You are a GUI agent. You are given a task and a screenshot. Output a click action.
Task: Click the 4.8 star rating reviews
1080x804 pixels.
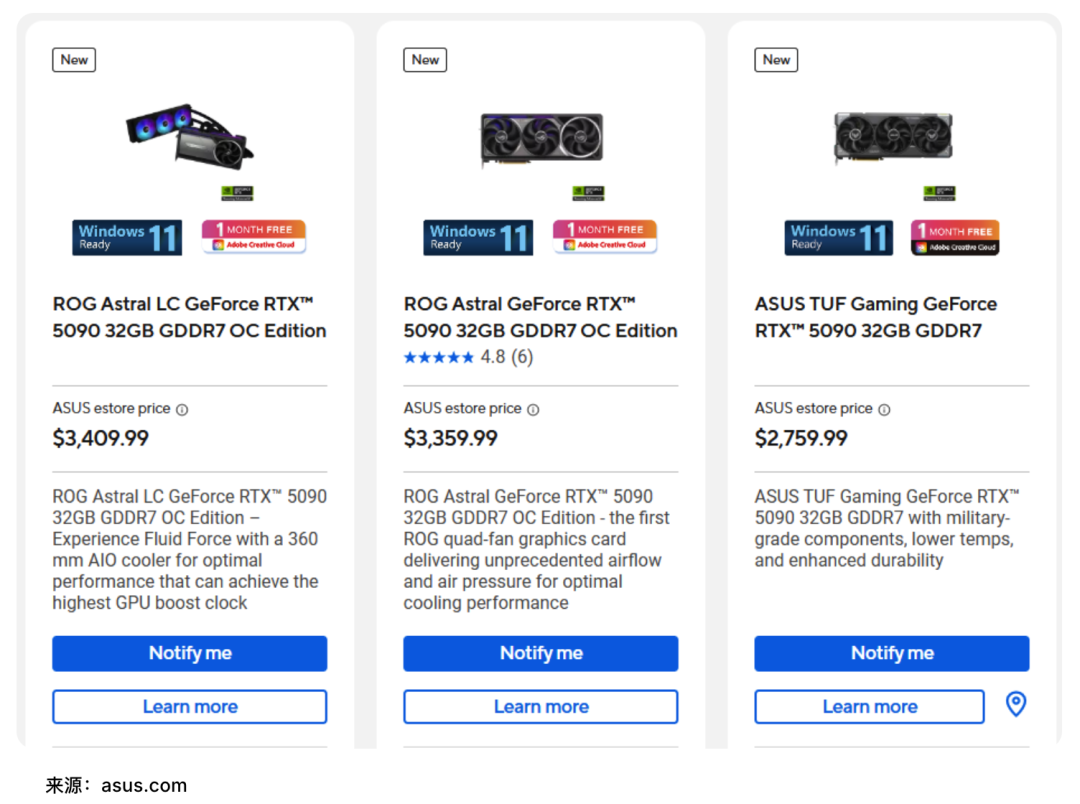468,357
